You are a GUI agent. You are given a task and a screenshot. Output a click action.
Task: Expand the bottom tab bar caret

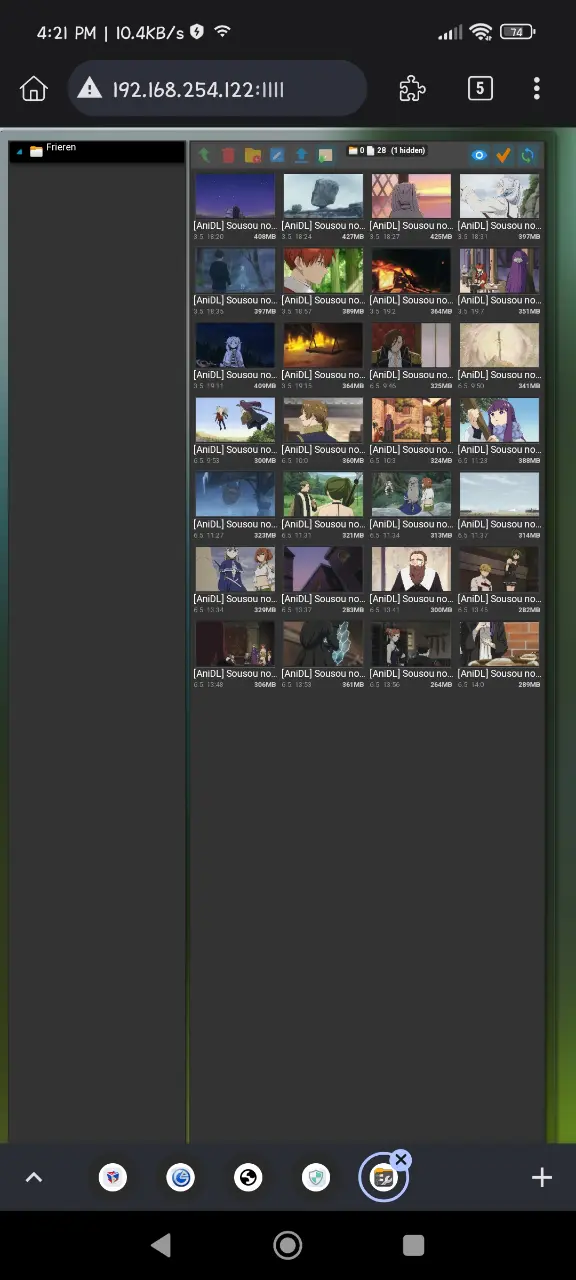click(x=33, y=1178)
